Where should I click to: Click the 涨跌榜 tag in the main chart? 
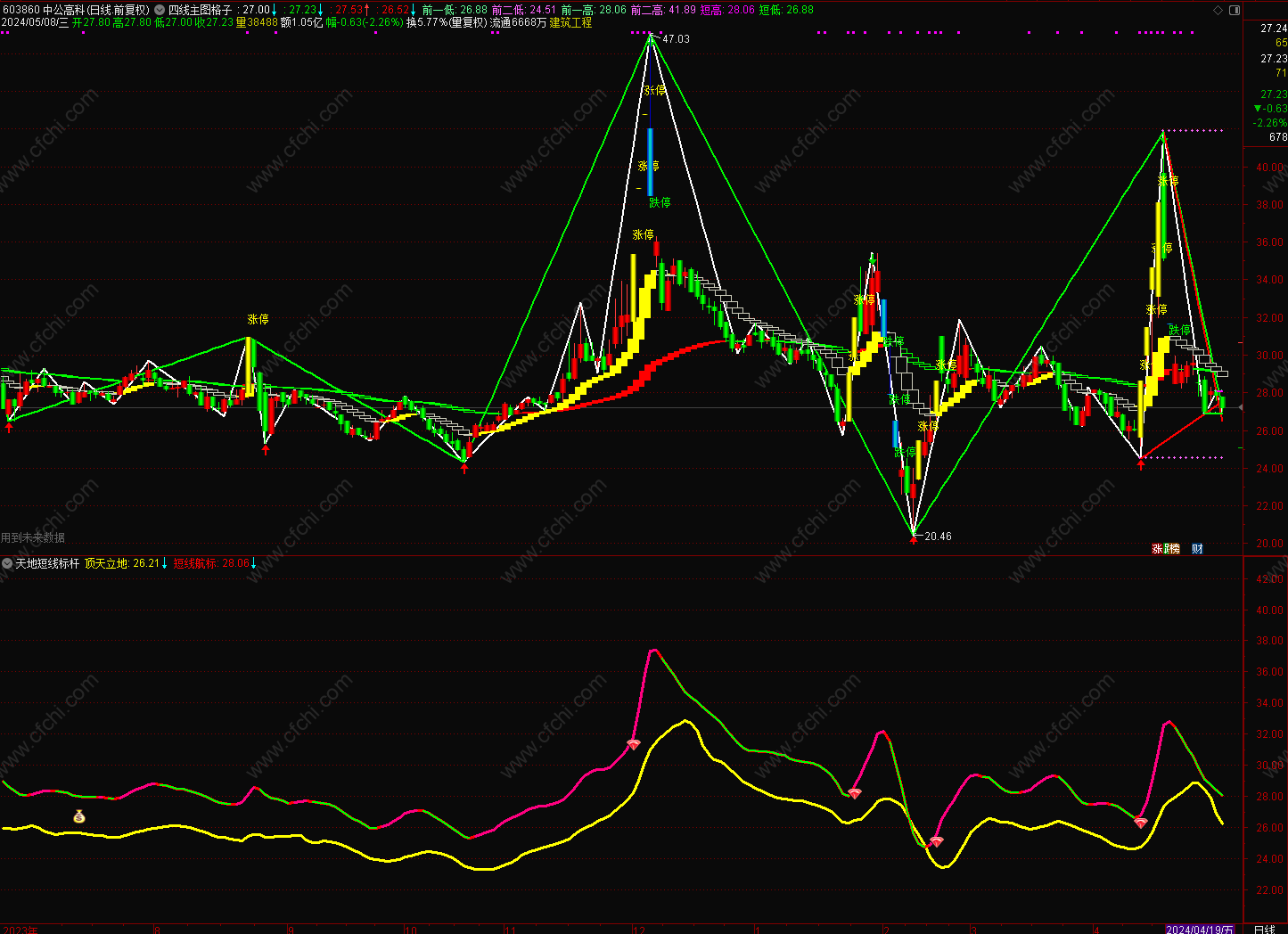(1166, 548)
